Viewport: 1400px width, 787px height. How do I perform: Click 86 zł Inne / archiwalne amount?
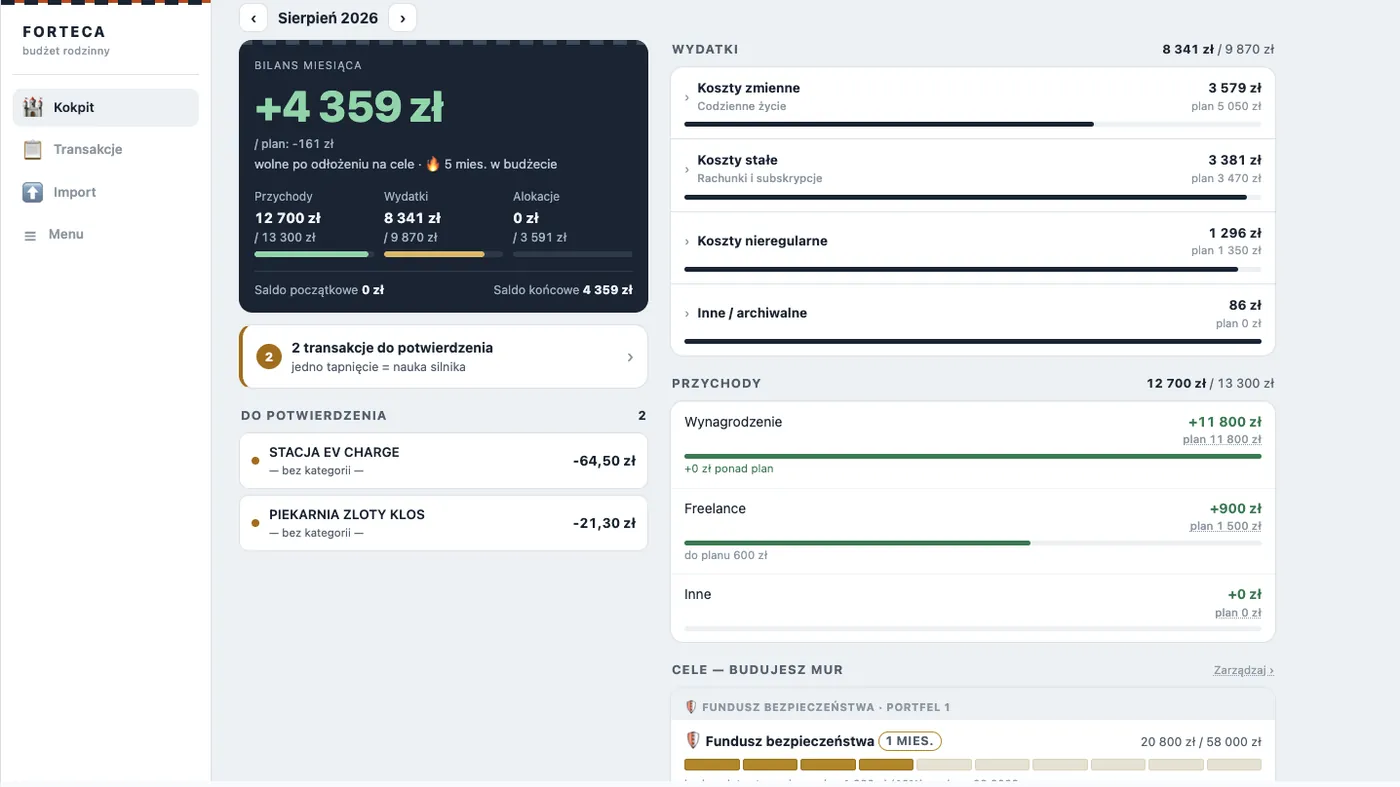(1245, 305)
